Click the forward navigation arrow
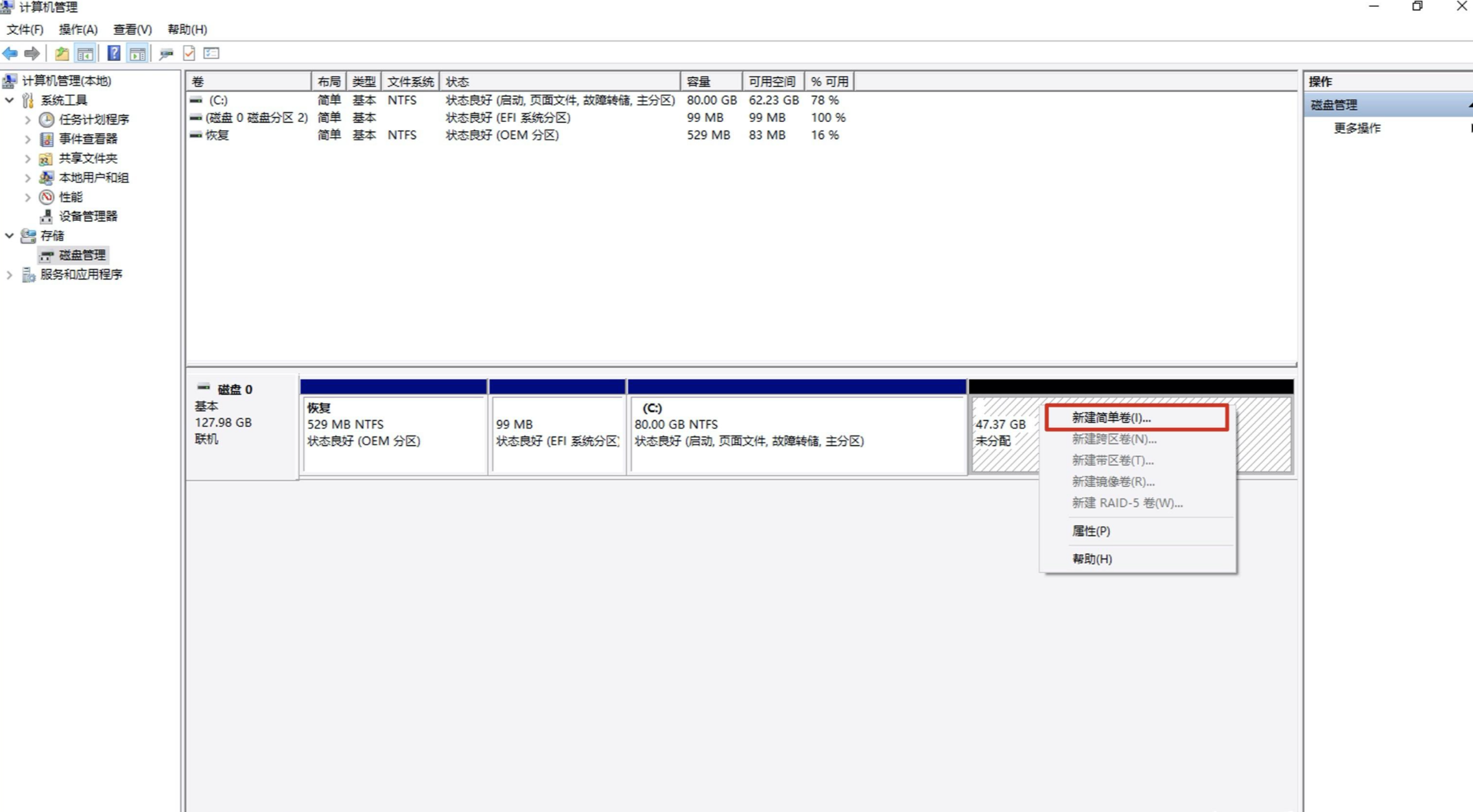The width and height of the screenshot is (1473, 812). coord(32,53)
